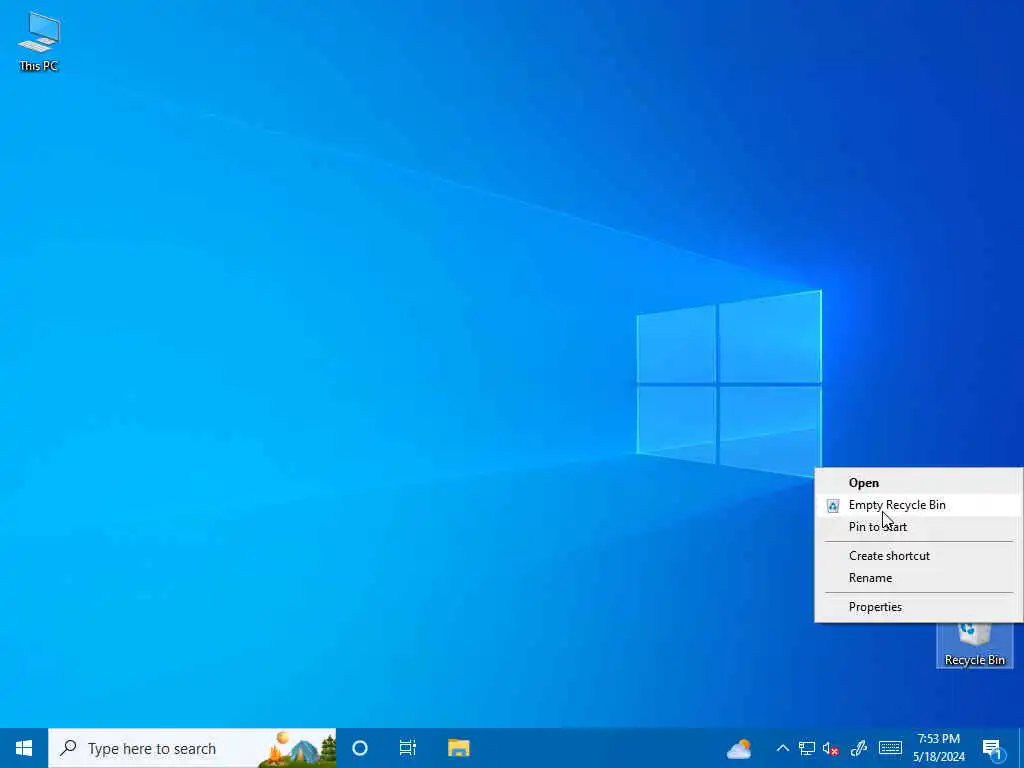This screenshot has height=768, width=1024.
Task: Open Task View on the taskbar
Action: coord(408,748)
